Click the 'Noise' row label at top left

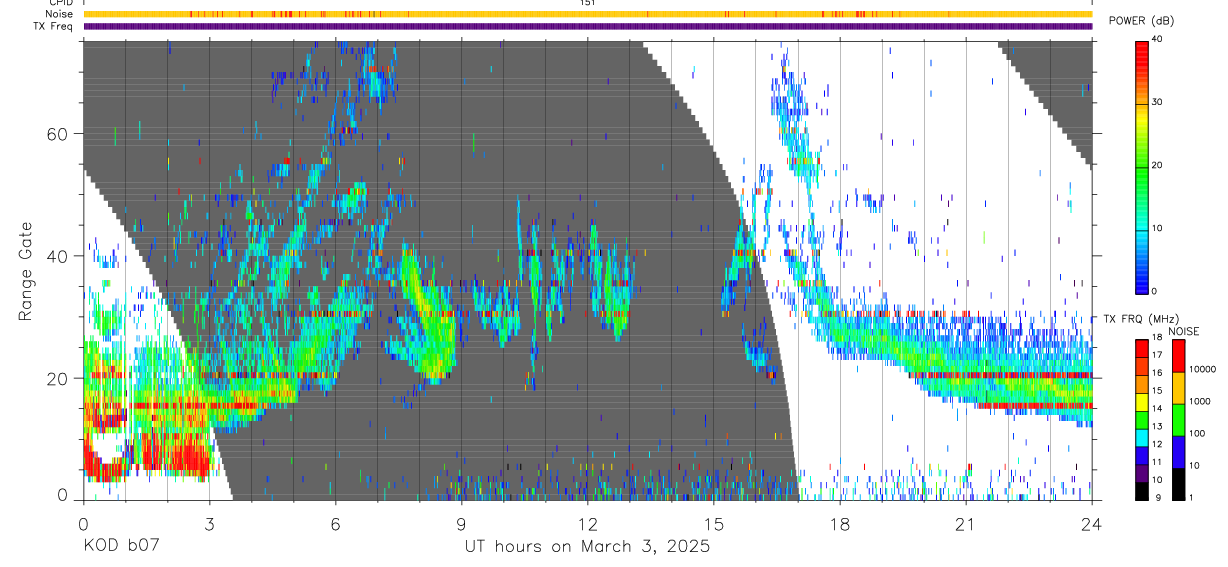[x=60, y=14]
